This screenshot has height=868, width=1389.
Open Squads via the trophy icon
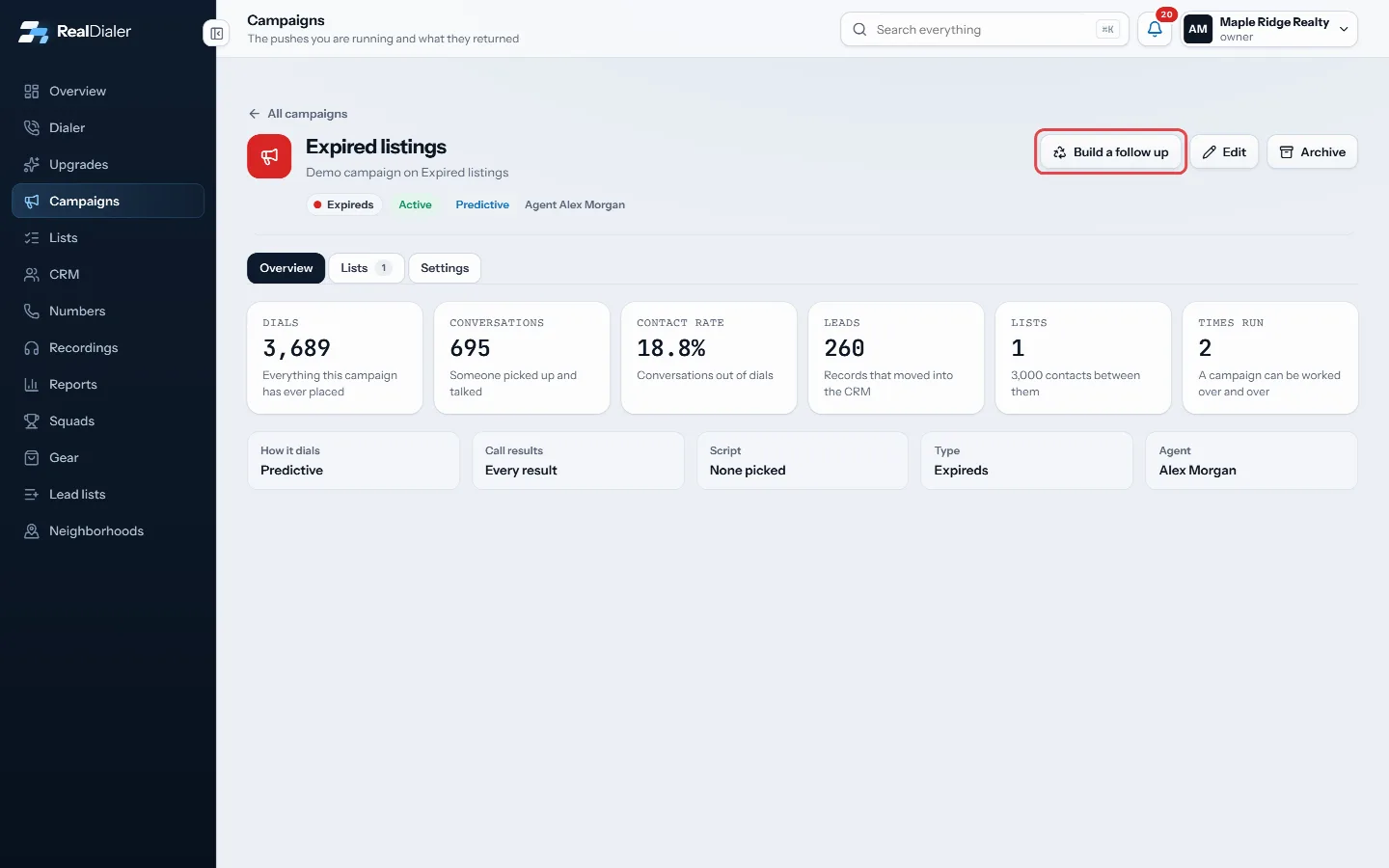[32, 420]
